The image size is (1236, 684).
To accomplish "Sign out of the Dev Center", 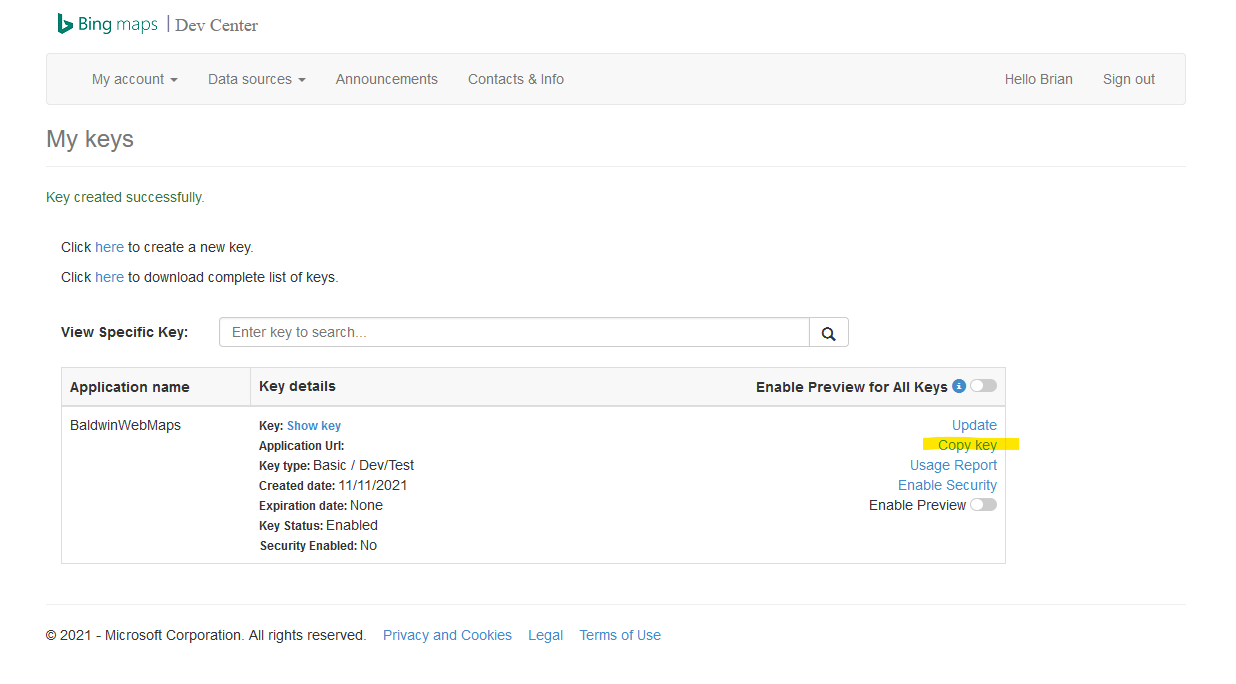I will click(1128, 79).
